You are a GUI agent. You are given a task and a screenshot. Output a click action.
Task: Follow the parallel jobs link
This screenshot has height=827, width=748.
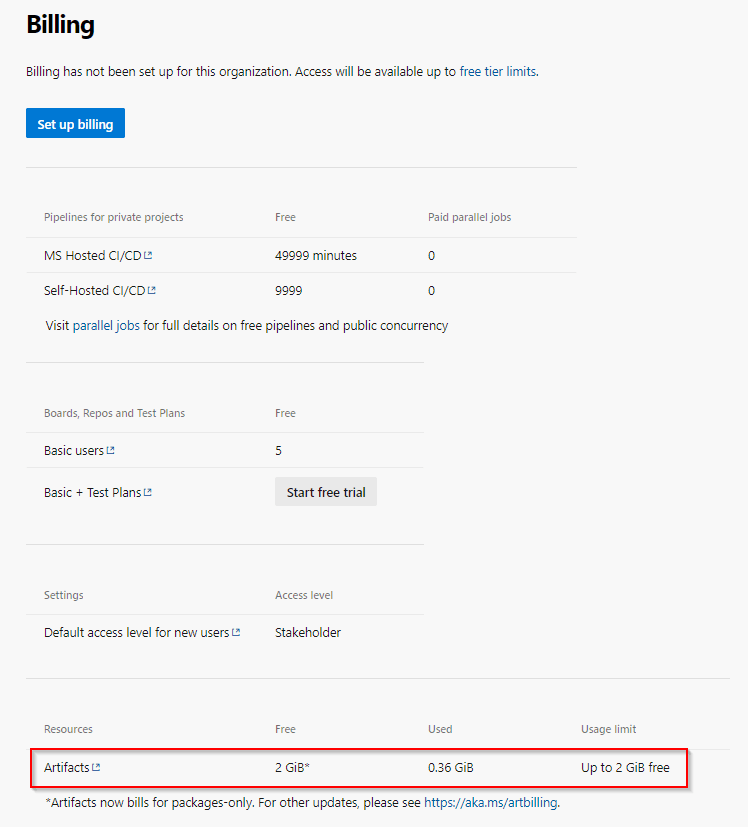pyautogui.click(x=106, y=325)
